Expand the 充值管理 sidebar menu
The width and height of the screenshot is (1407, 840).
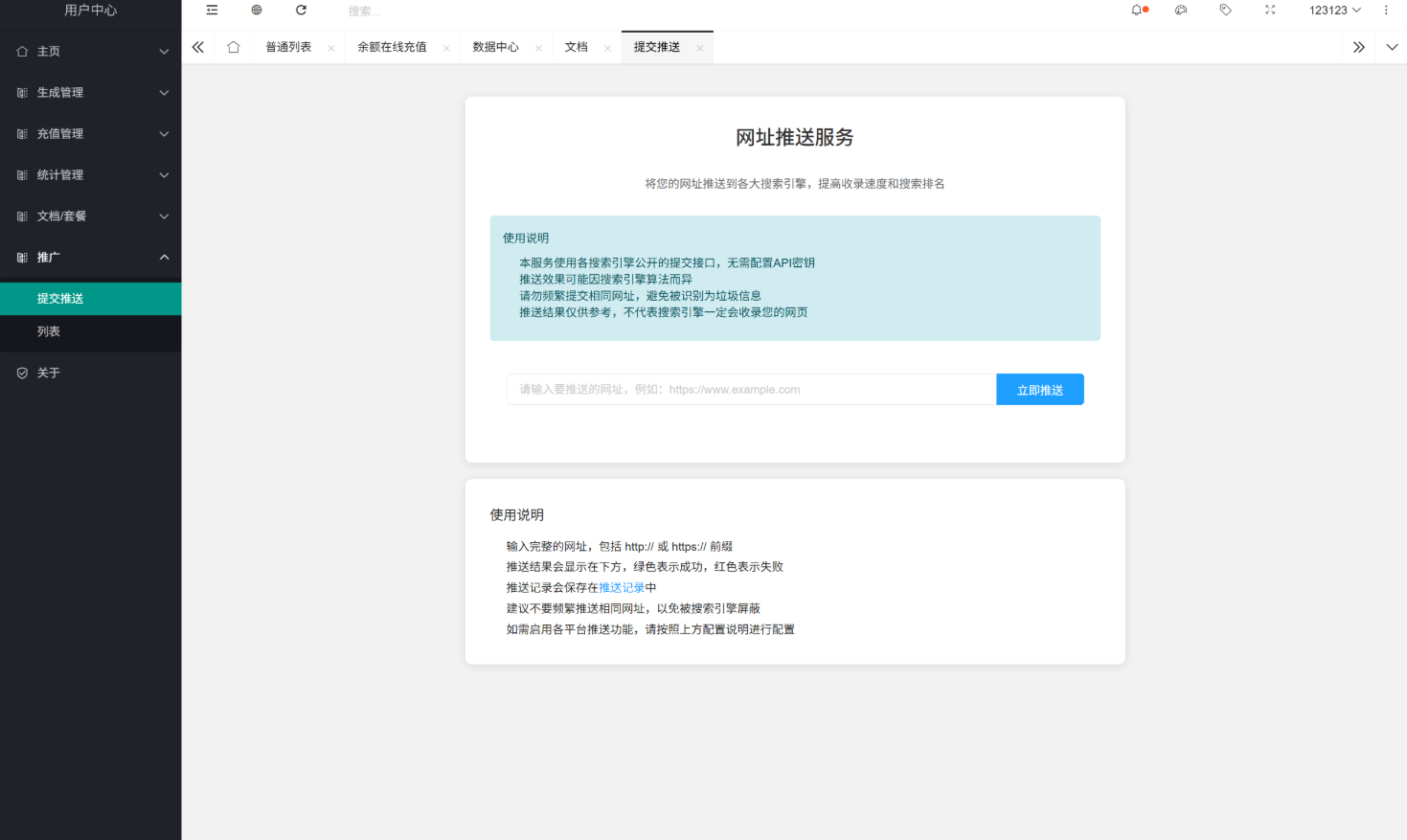click(90, 134)
